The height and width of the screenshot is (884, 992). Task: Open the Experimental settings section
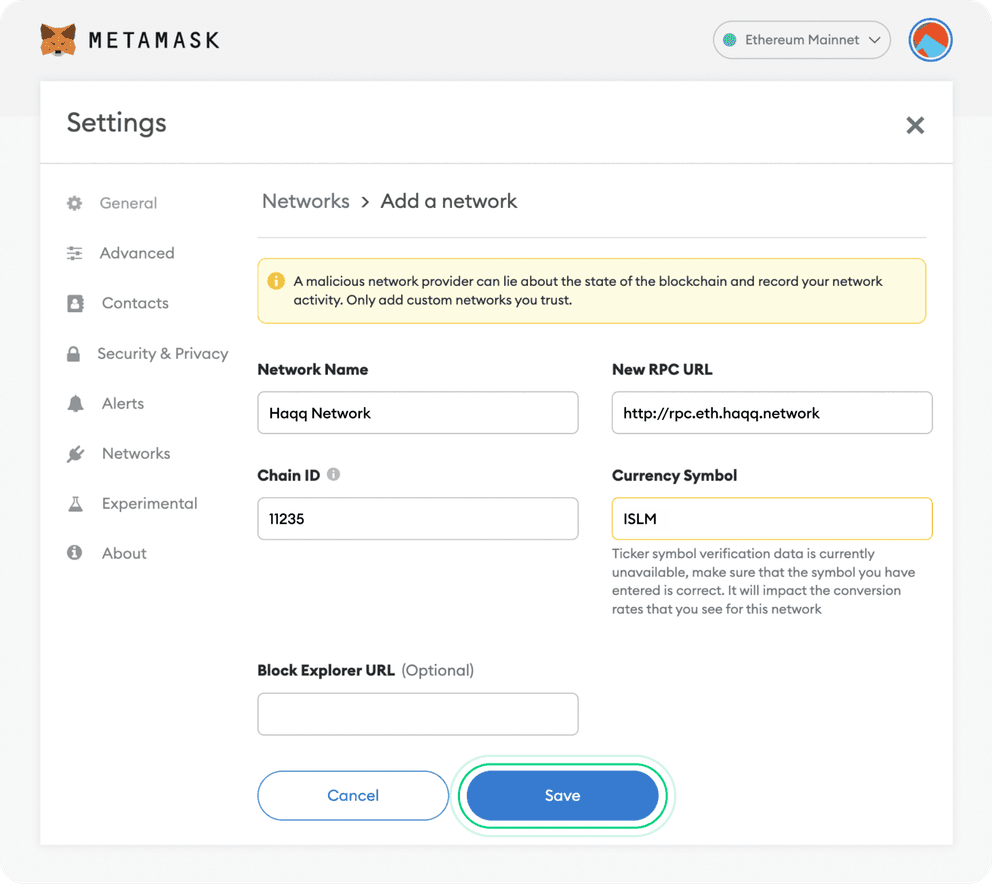pyautogui.click(x=150, y=503)
